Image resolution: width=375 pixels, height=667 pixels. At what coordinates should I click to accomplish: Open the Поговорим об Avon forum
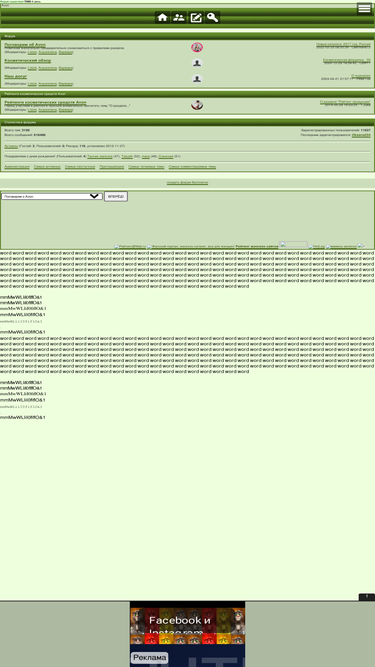click(x=25, y=44)
